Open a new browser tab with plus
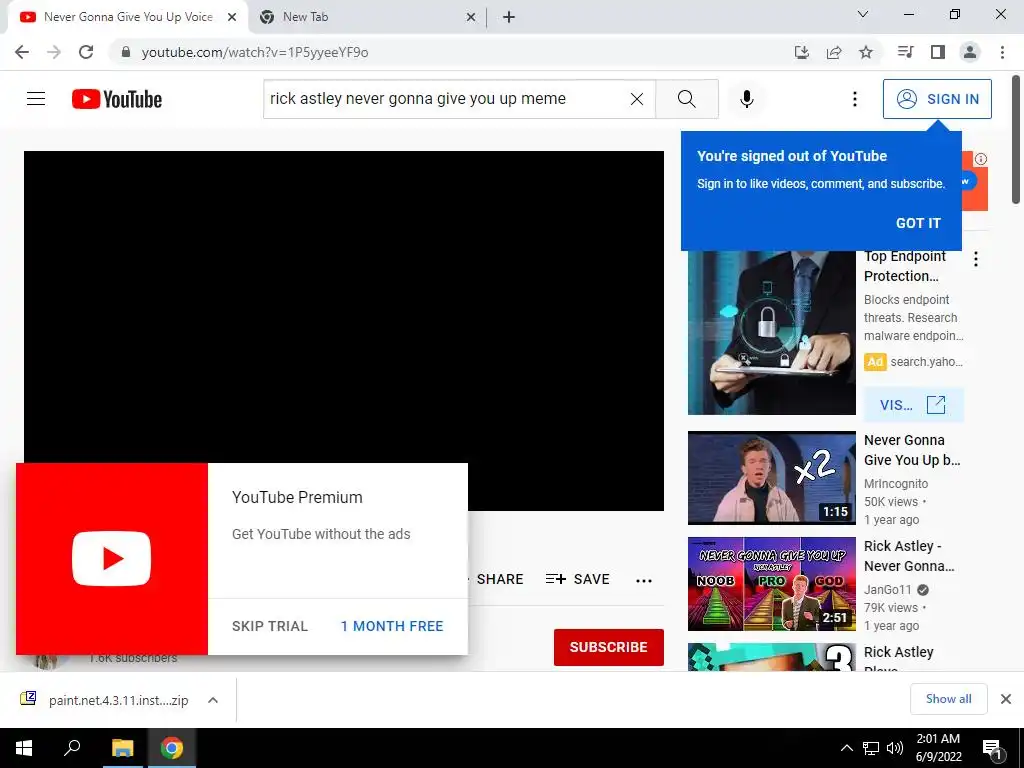This screenshot has height=768, width=1024. pyautogui.click(x=509, y=18)
